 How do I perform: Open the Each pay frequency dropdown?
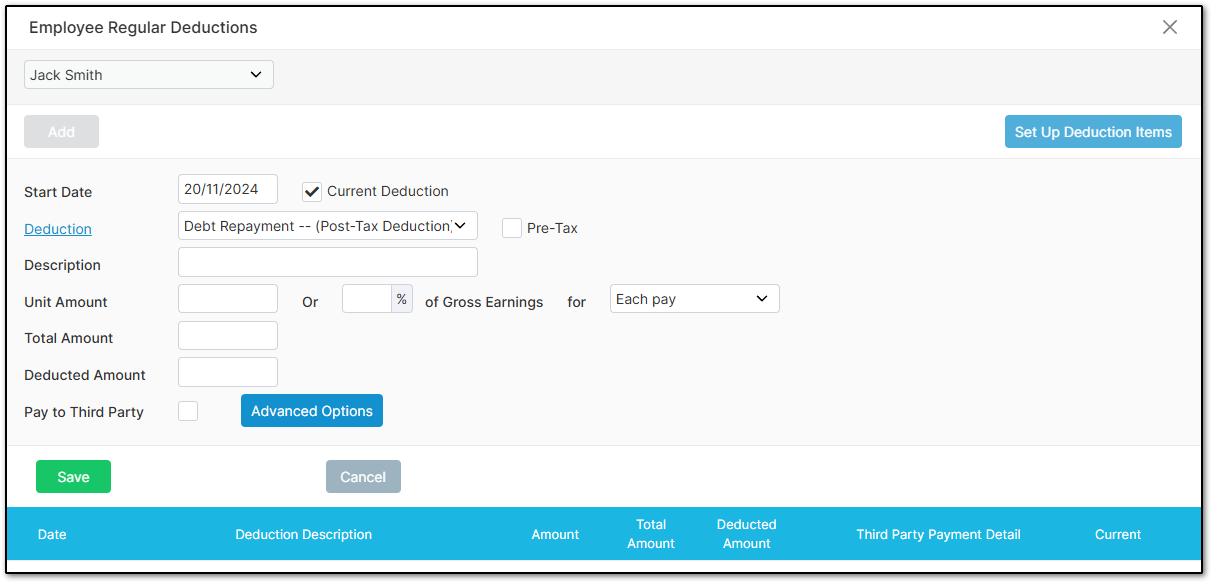[x=695, y=299]
